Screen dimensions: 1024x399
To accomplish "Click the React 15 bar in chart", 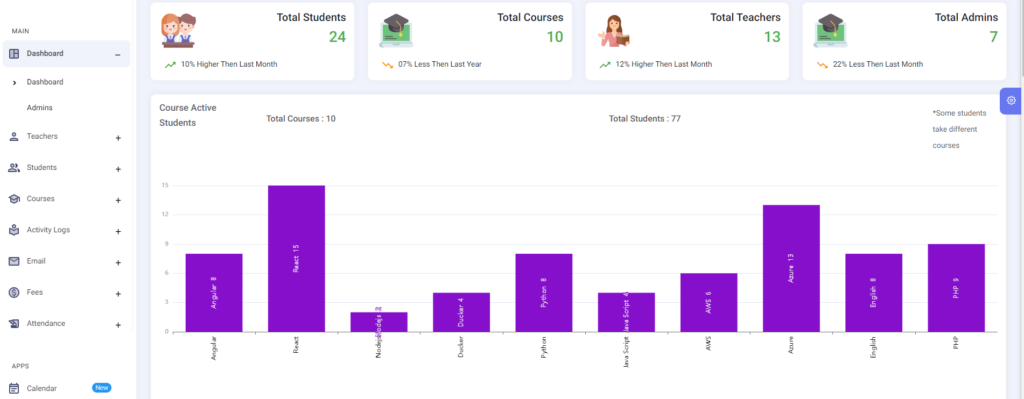I will (x=296, y=259).
